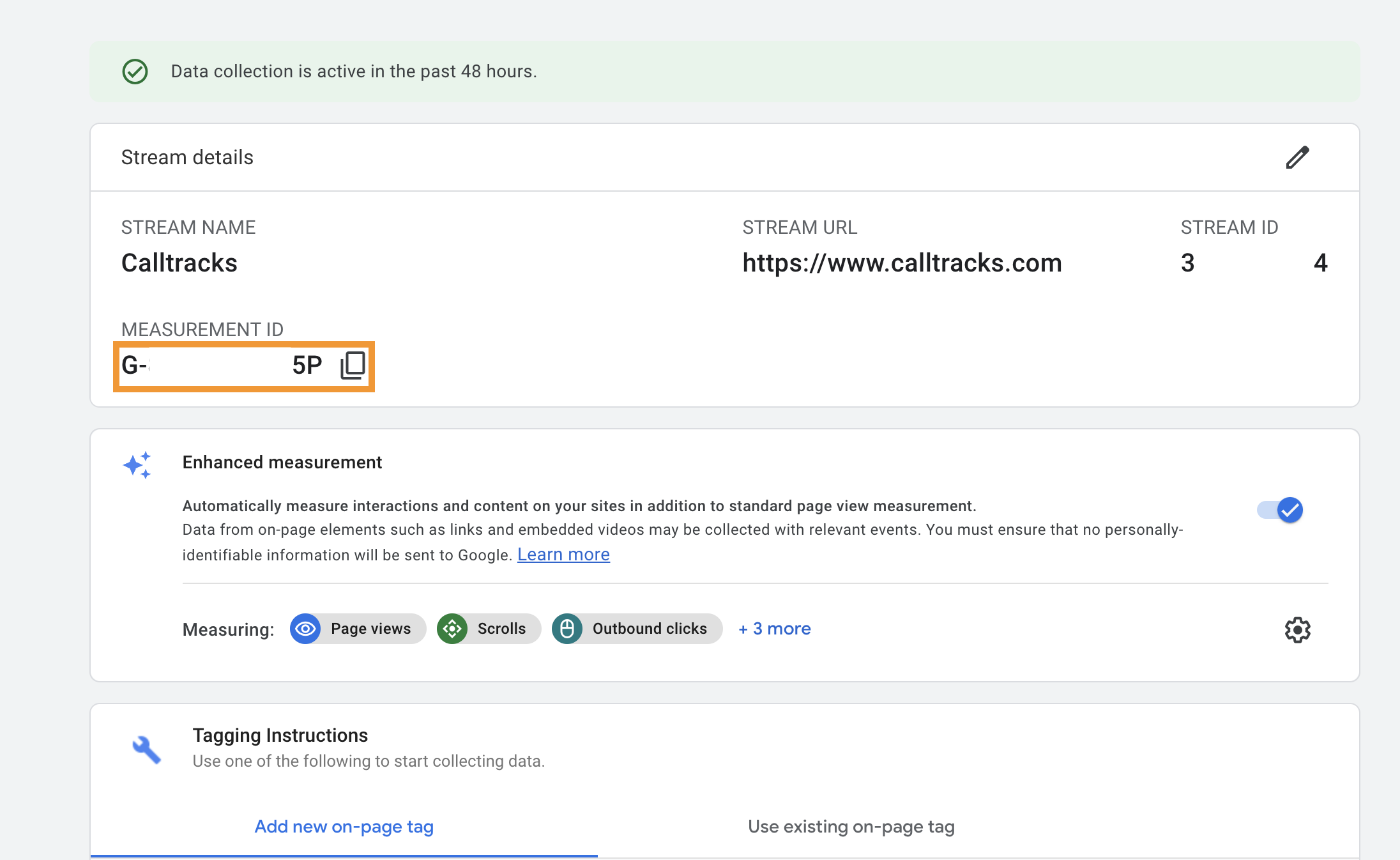The height and width of the screenshot is (860, 1400).
Task: Click the Measuring: label
Action: point(228,630)
